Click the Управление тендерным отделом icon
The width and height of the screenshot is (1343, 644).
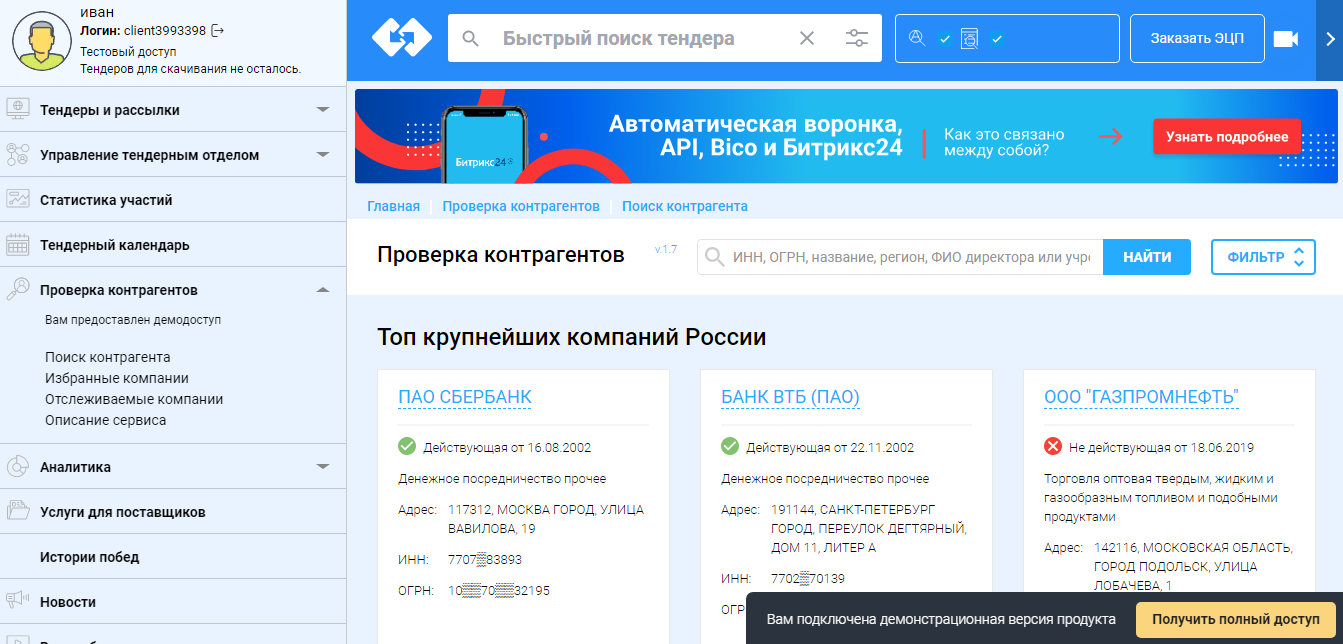(18, 154)
